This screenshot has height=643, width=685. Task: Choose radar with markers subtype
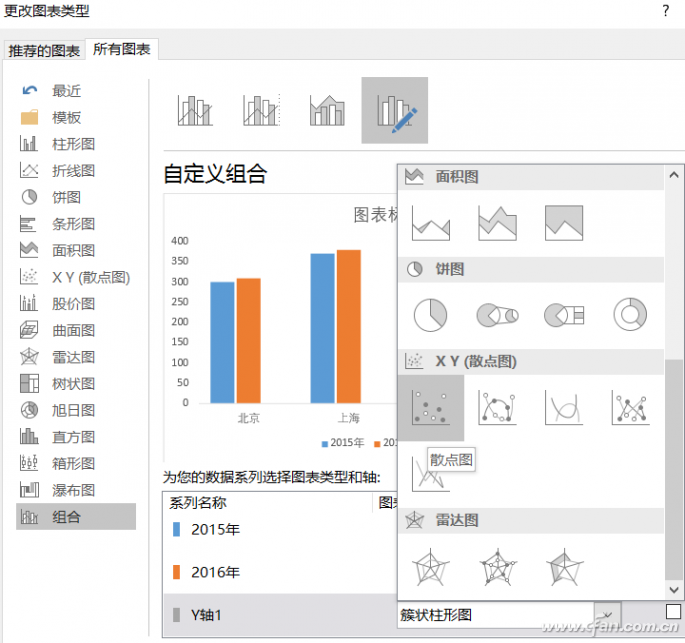click(497, 567)
